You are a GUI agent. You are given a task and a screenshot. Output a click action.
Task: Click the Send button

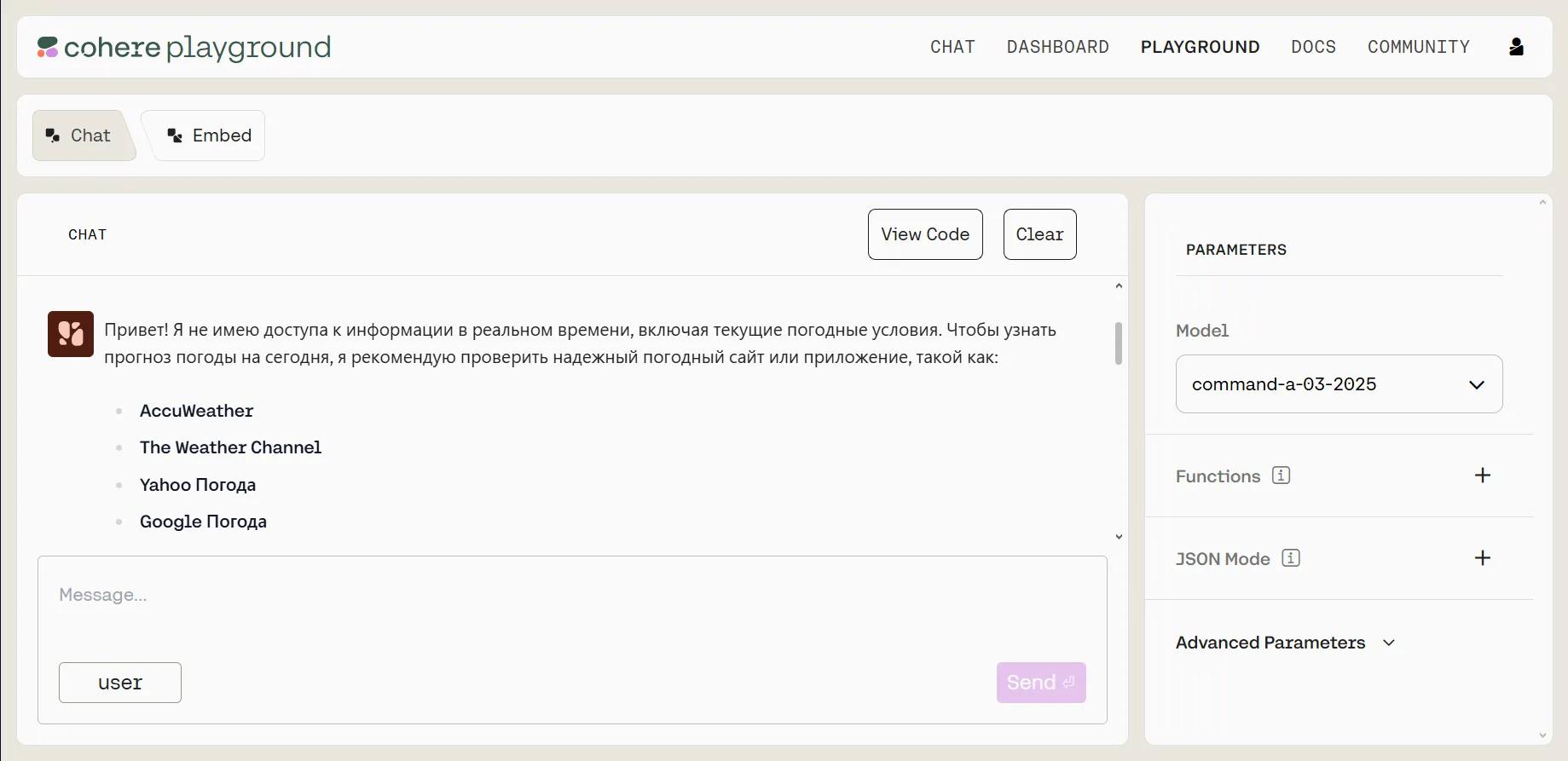[x=1041, y=683]
